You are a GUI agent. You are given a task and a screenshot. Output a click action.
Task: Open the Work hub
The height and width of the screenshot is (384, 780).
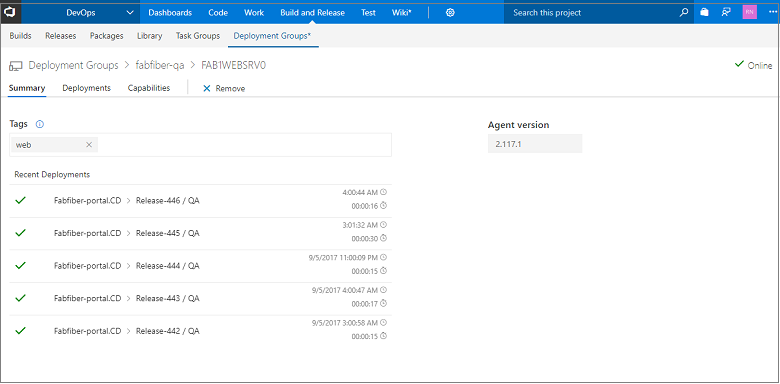254,13
